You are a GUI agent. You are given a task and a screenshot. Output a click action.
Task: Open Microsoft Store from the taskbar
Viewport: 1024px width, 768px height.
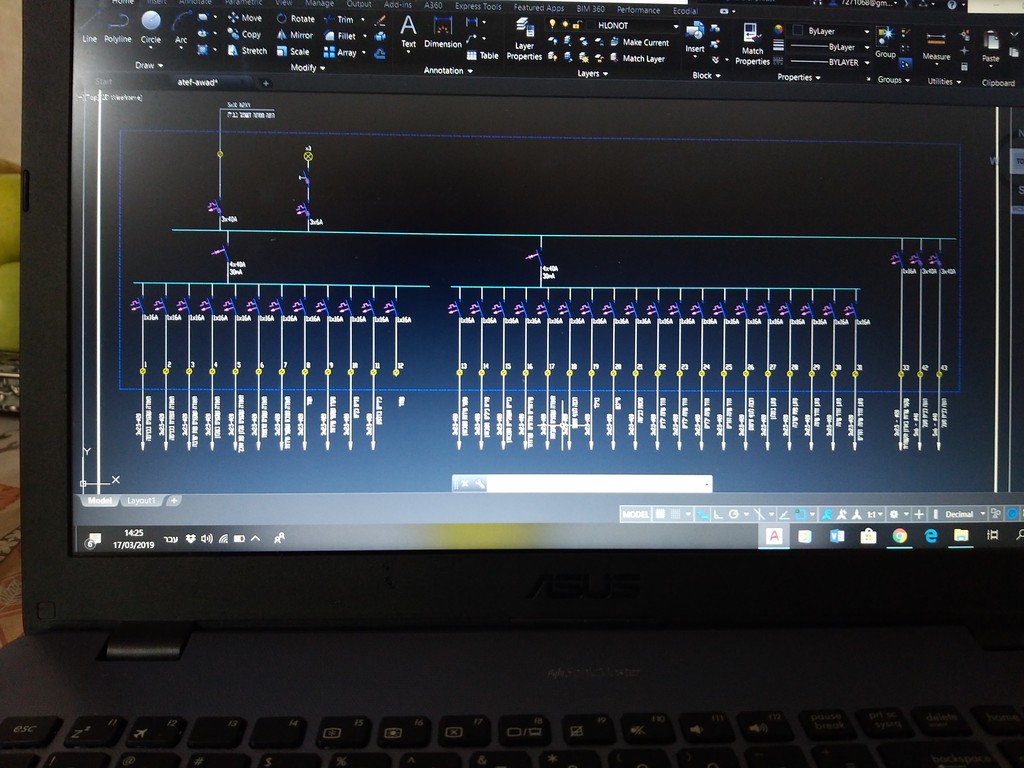pyautogui.click(x=868, y=536)
